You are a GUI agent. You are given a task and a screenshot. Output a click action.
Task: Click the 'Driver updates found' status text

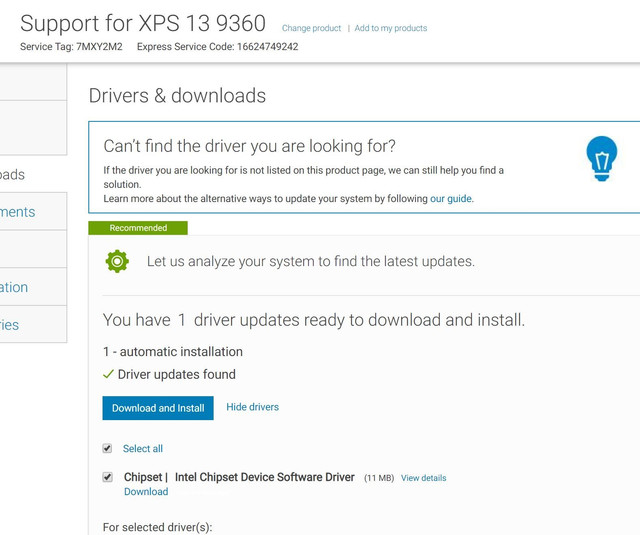point(177,374)
